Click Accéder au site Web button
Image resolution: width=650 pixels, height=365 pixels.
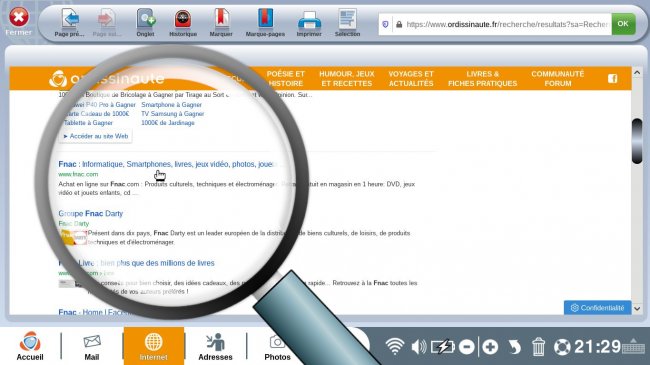(x=96, y=136)
